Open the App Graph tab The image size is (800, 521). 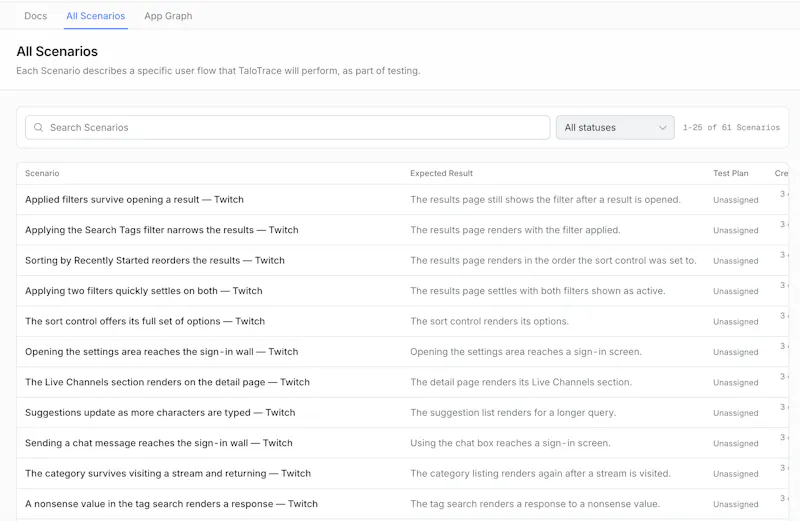168,16
